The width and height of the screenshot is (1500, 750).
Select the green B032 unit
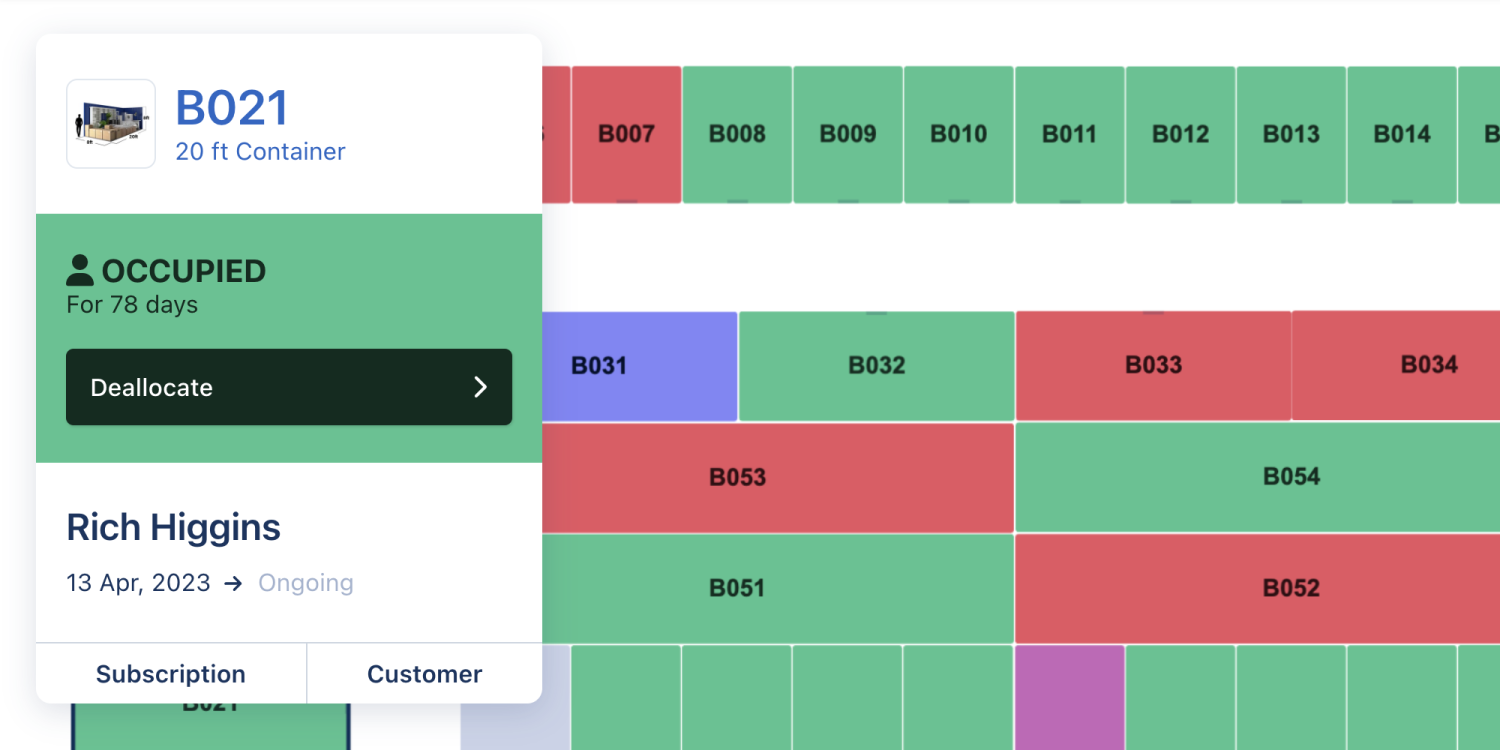pos(876,365)
